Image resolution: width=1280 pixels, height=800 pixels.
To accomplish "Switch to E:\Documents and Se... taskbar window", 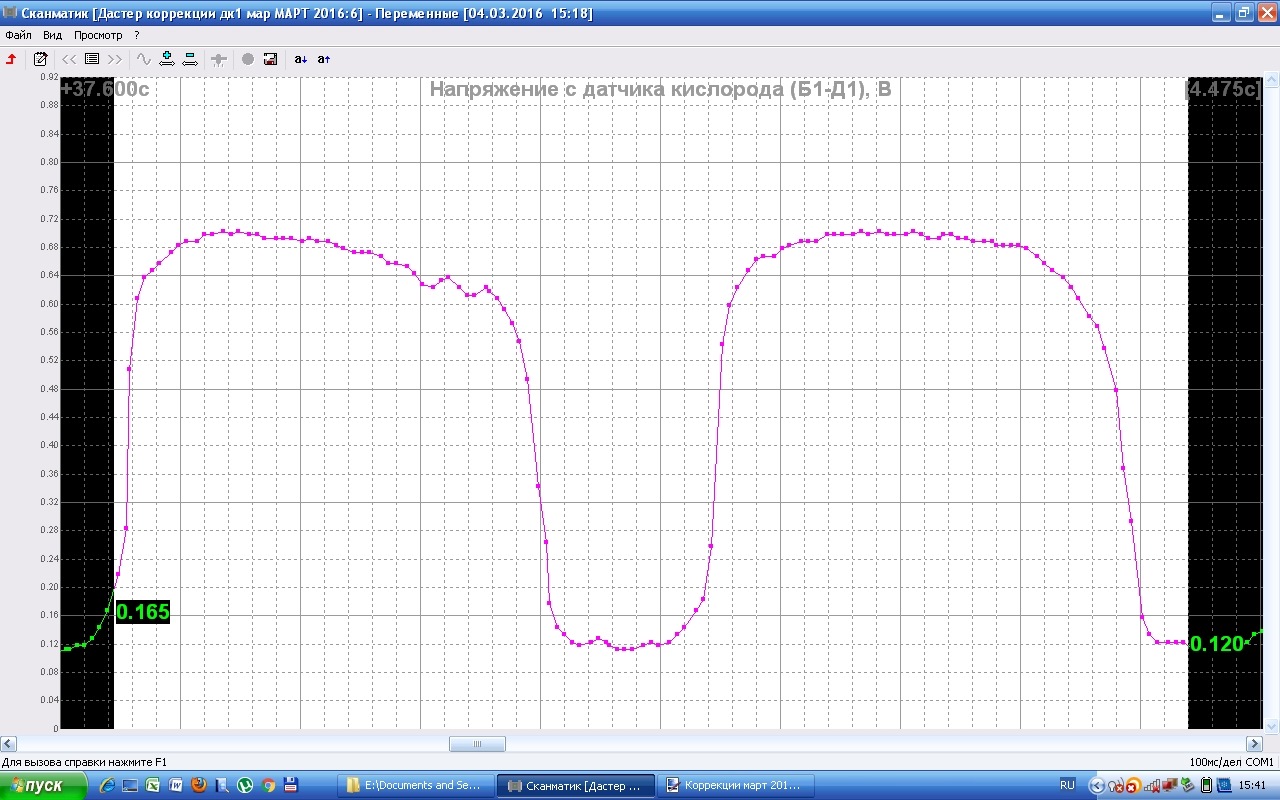I will pyautogui.click(x=415, y=785).
